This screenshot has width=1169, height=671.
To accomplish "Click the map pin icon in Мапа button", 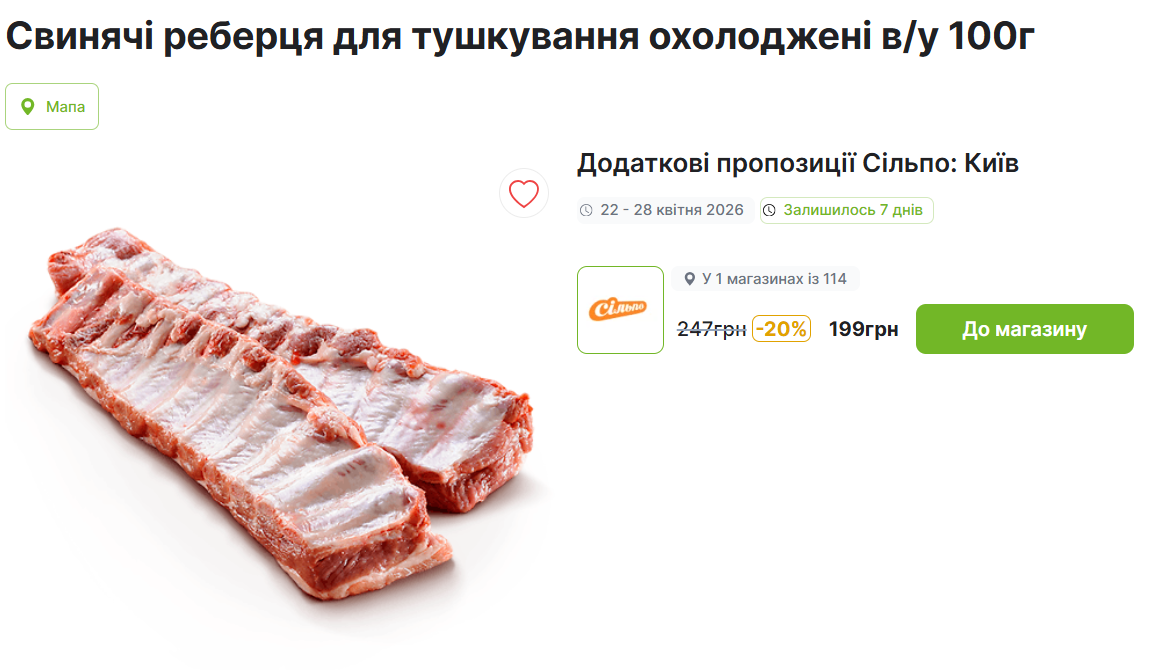I will 28,107.
